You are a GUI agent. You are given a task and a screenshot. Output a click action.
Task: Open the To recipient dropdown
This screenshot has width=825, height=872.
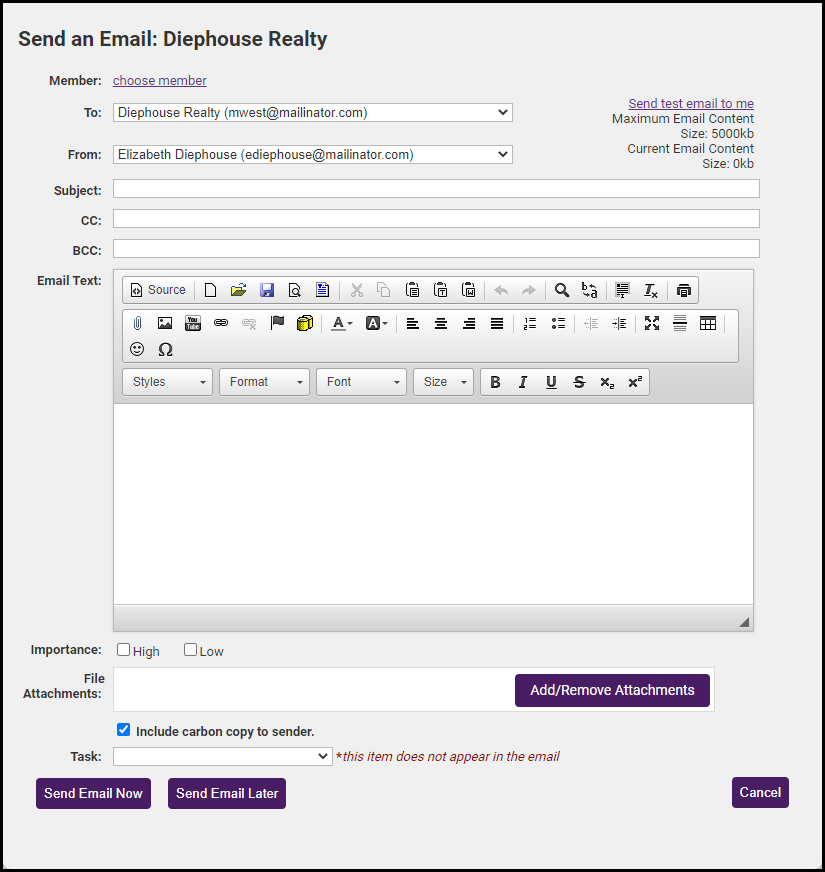click(312, 113)
